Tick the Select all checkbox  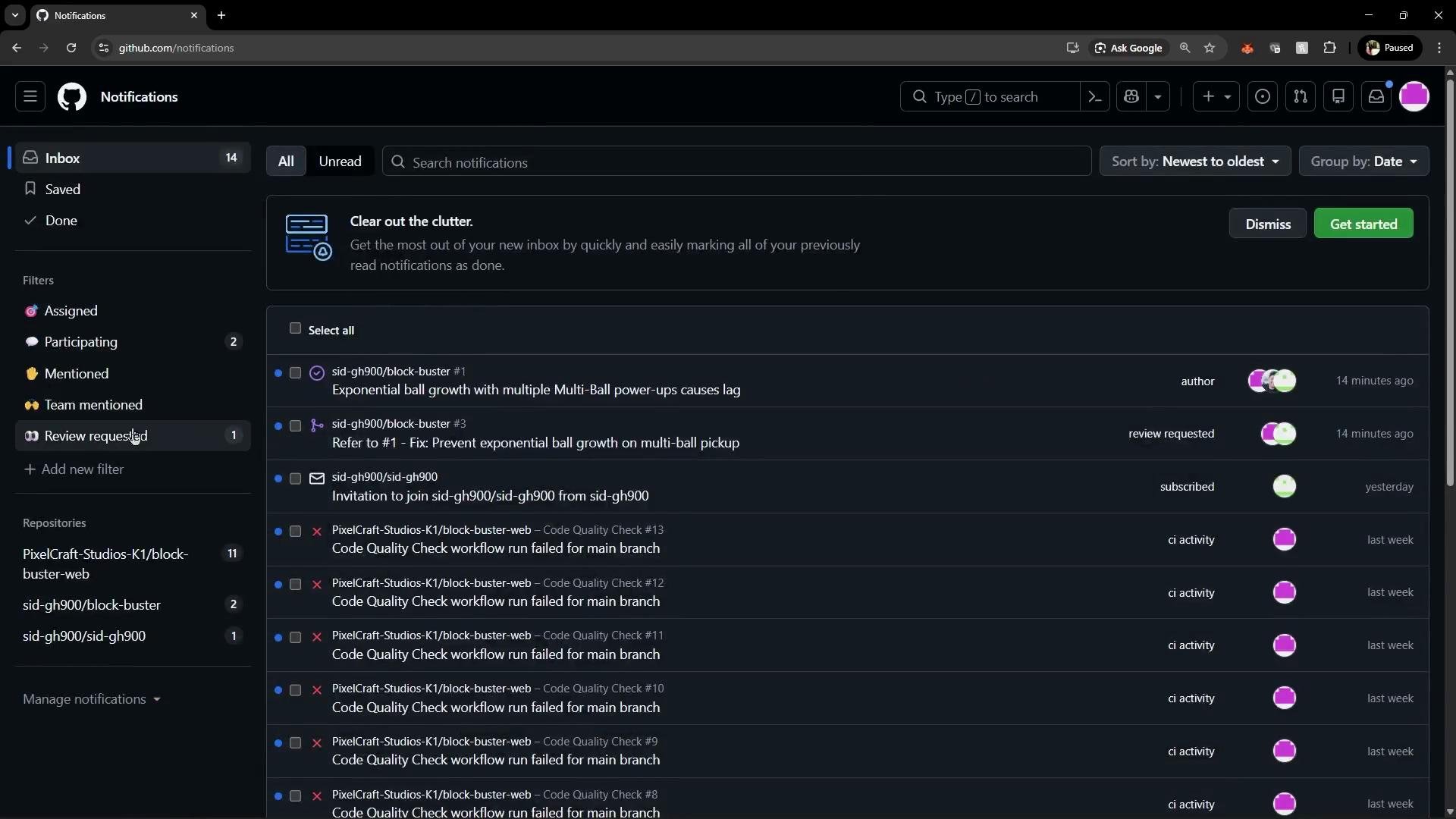[295, 328]
